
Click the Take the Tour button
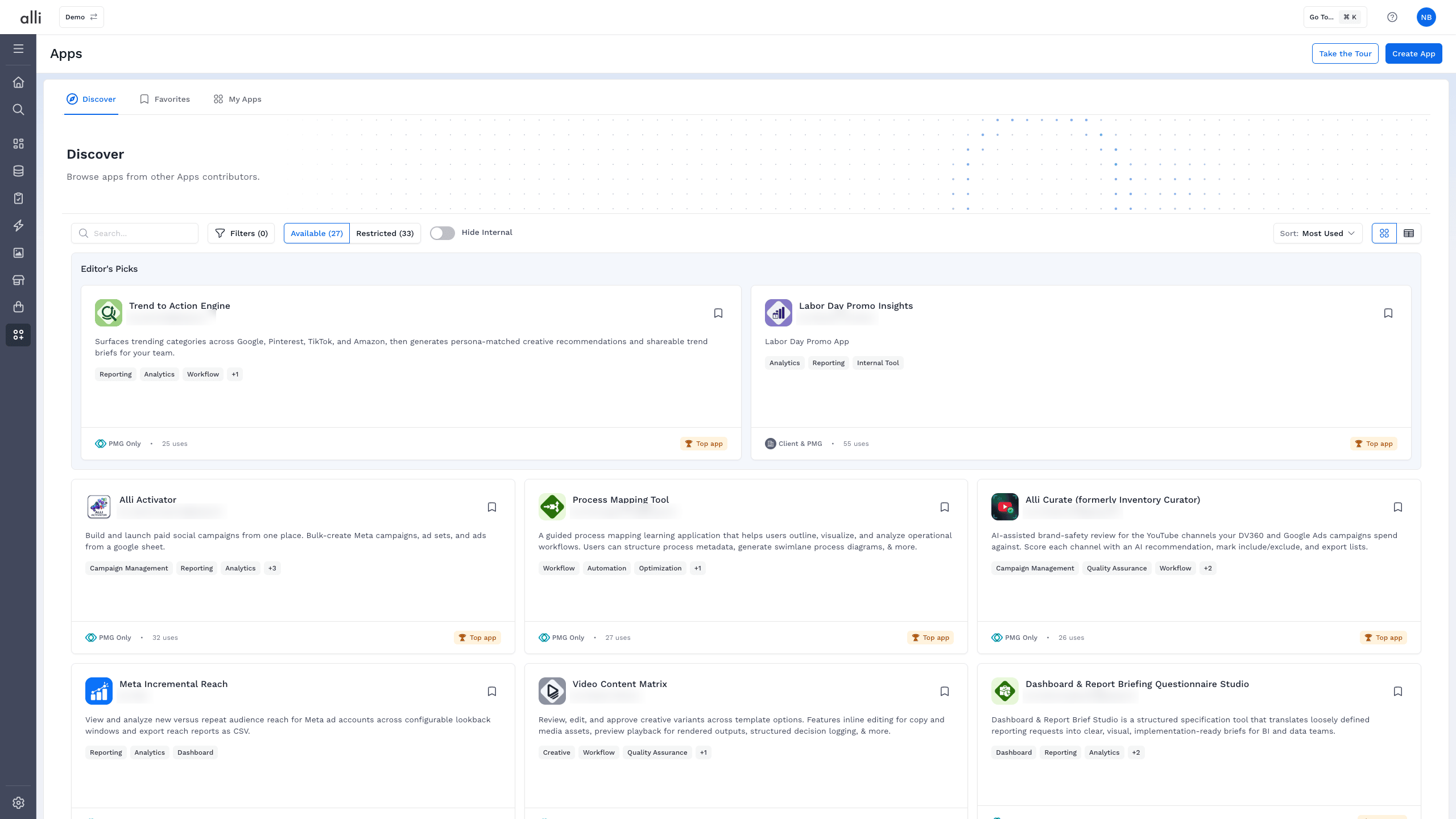[1345, 53]
